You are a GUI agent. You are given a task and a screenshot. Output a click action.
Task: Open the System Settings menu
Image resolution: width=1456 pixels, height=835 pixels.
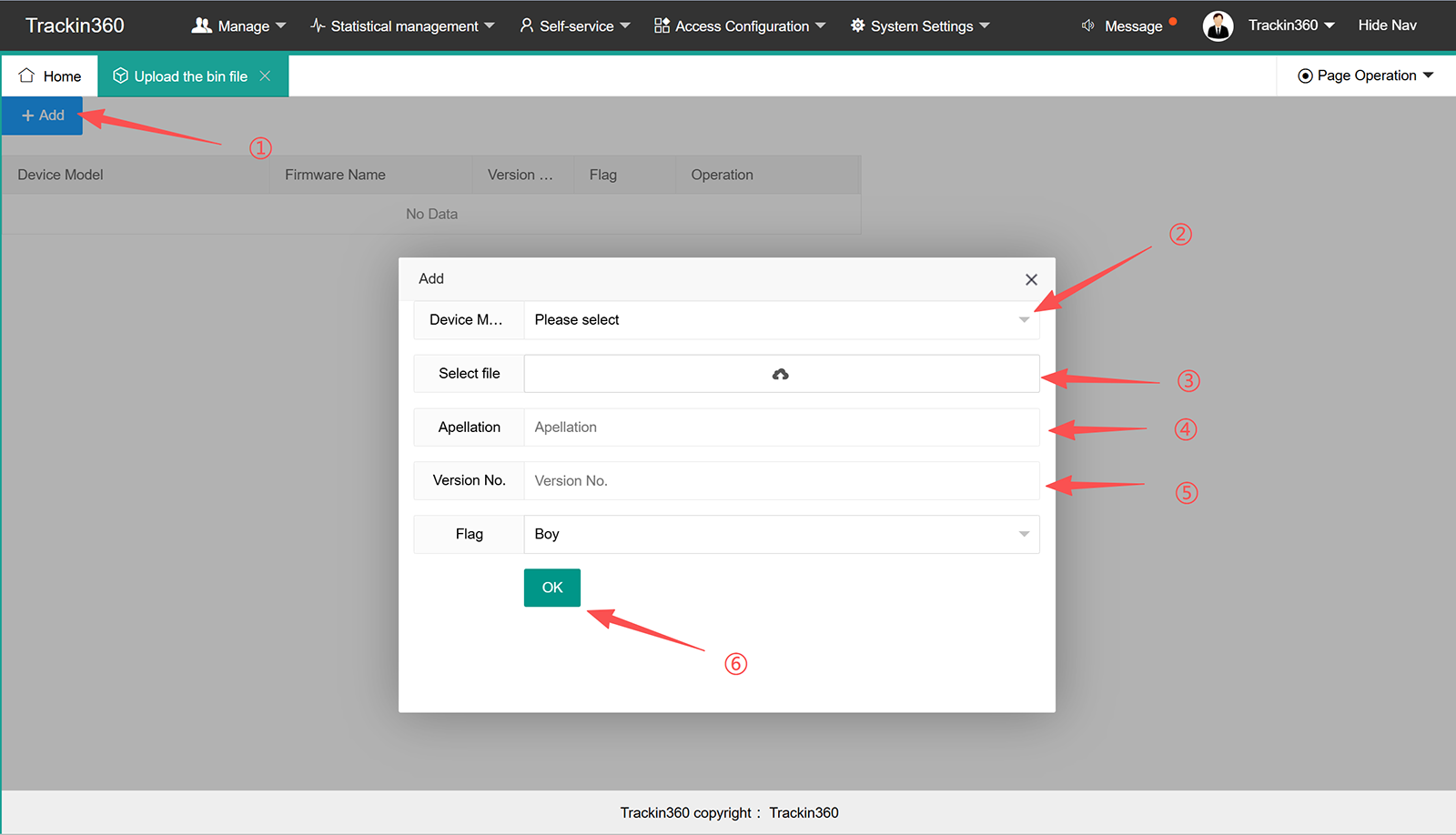(920, 25)
